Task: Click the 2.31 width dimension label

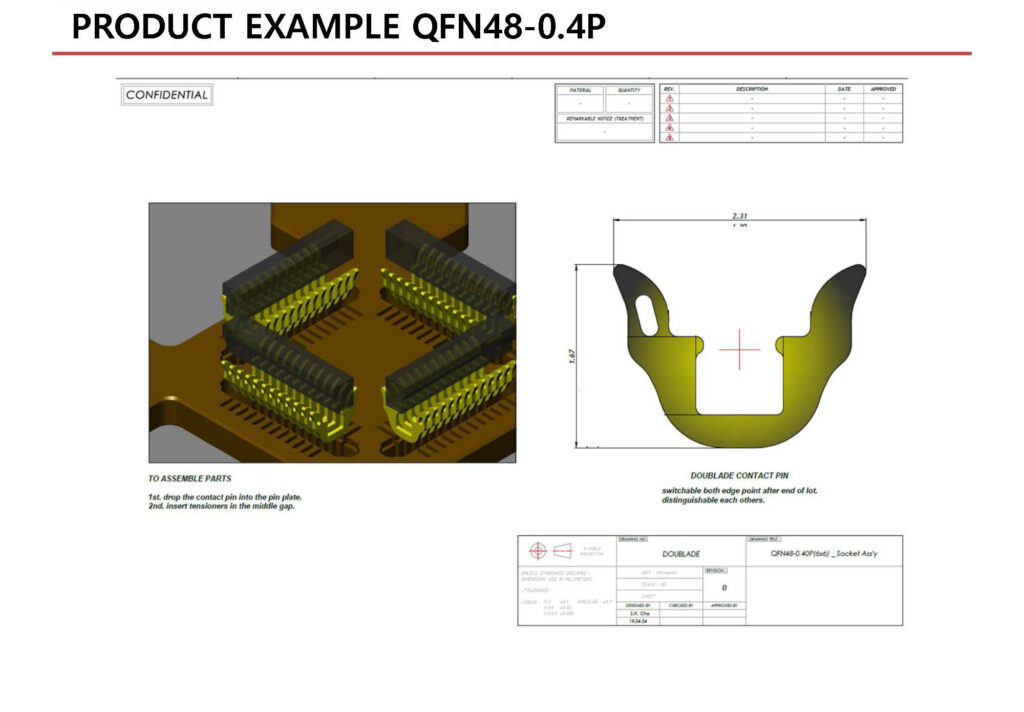Action: tap(740, 216)
